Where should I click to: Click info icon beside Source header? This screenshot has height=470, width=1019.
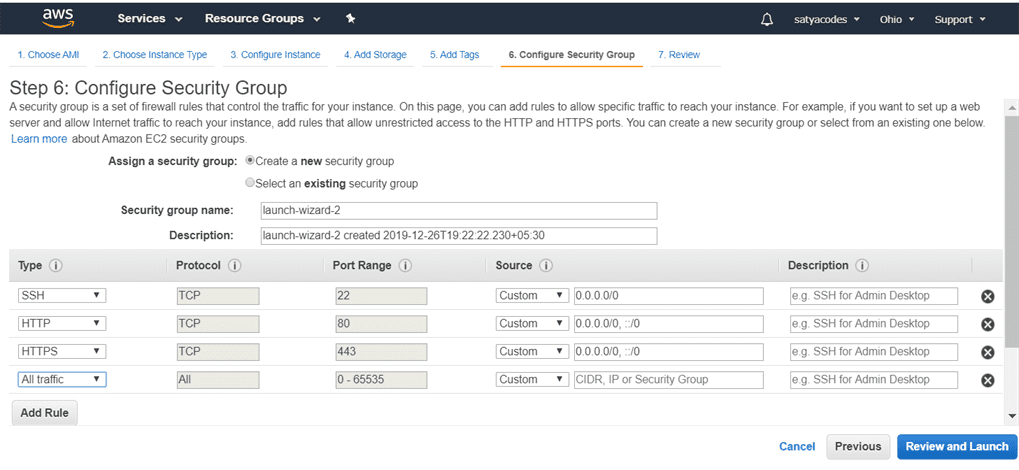[546, 266]
